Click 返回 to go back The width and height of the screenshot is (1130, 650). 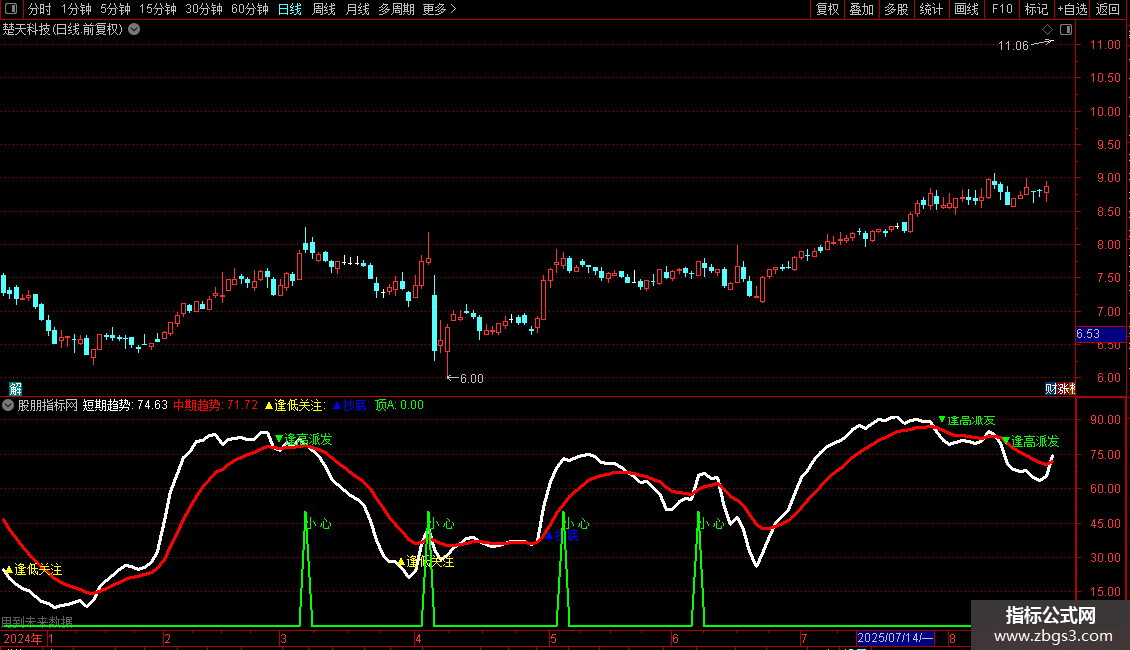click(1108, 9)
